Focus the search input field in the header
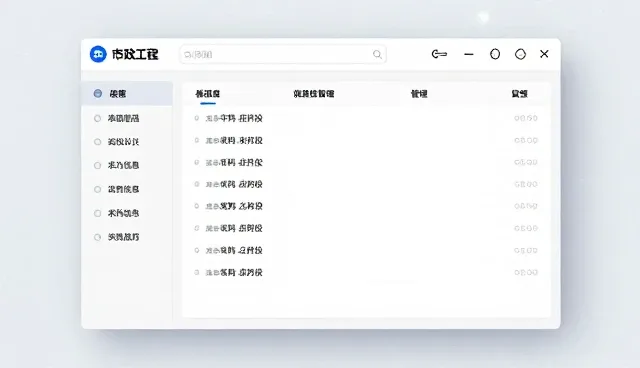 coord(283,54)
